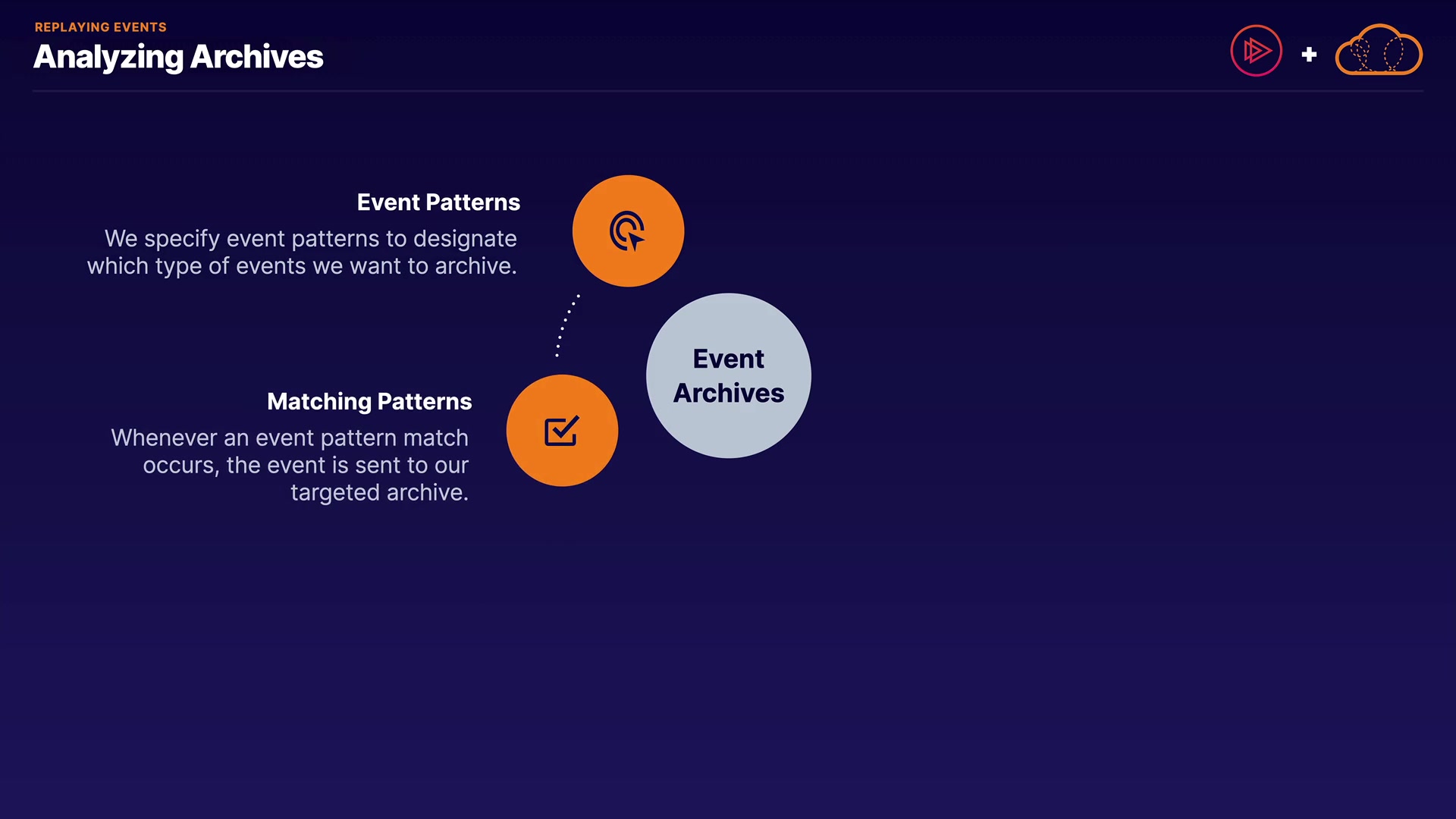The image size is (1456, 819).
Task: Click the word 'Event' inside the gray circle
Action: 728,359
